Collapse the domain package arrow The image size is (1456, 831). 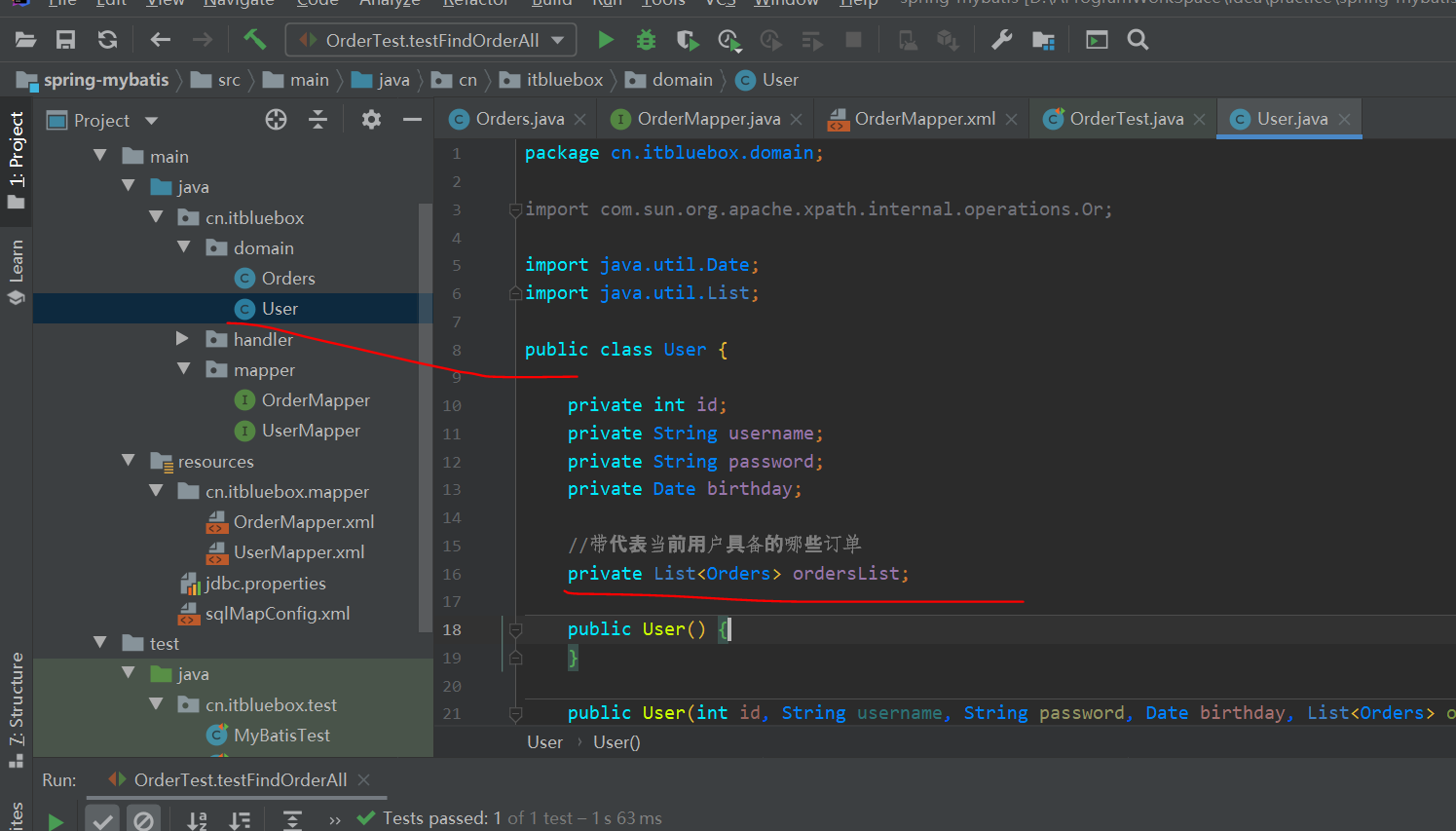click(184, 247)
